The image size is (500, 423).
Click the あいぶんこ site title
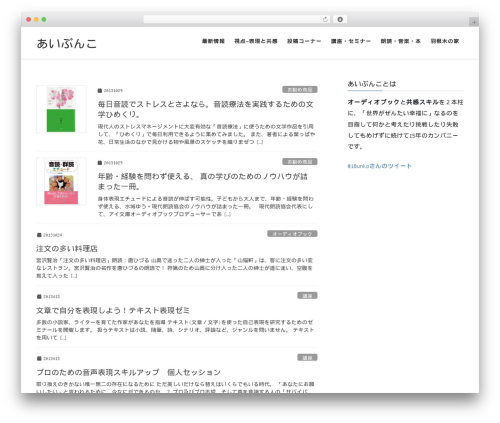coord(67,44)
